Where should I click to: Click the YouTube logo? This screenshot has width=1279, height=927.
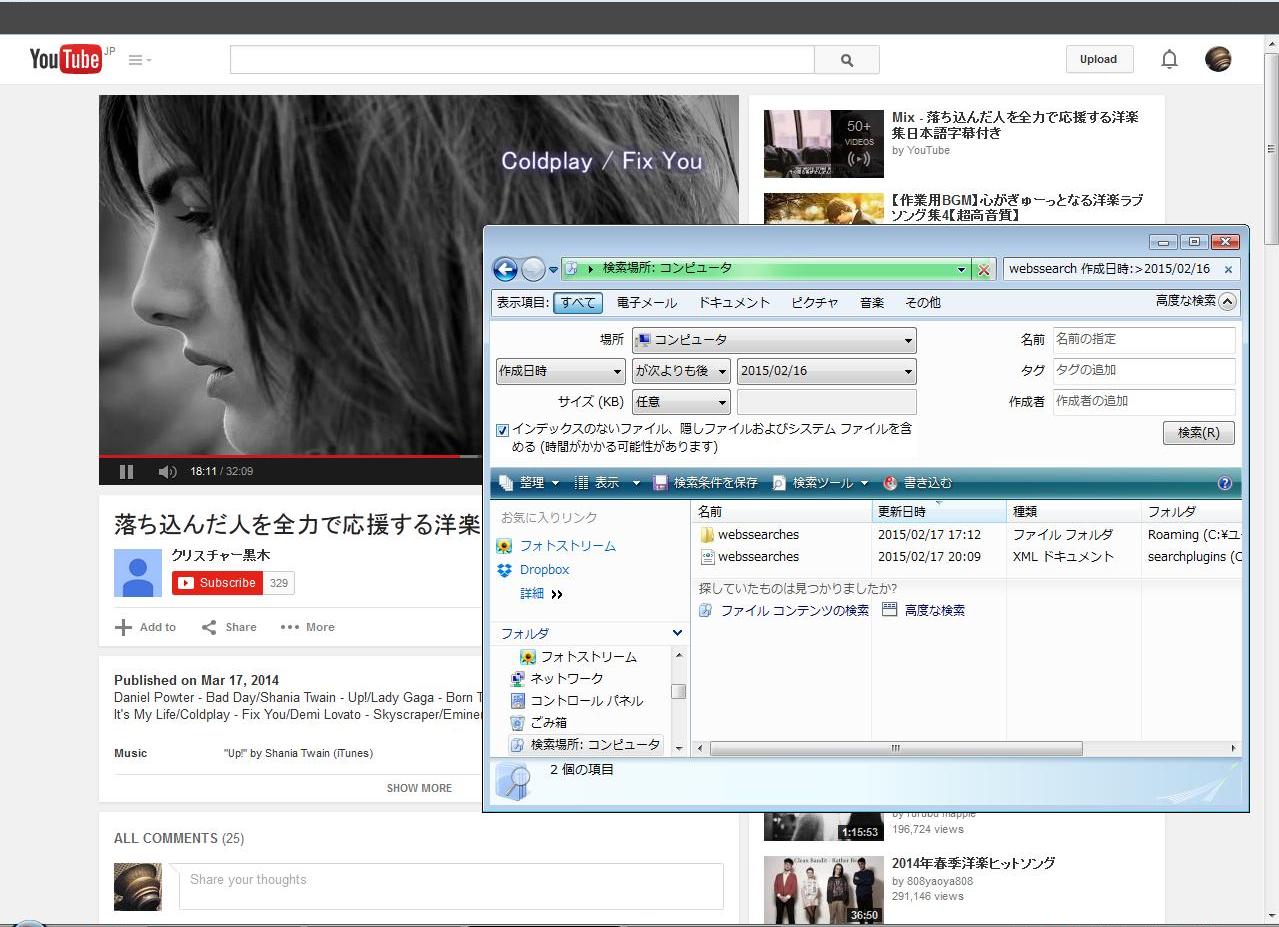65,60
